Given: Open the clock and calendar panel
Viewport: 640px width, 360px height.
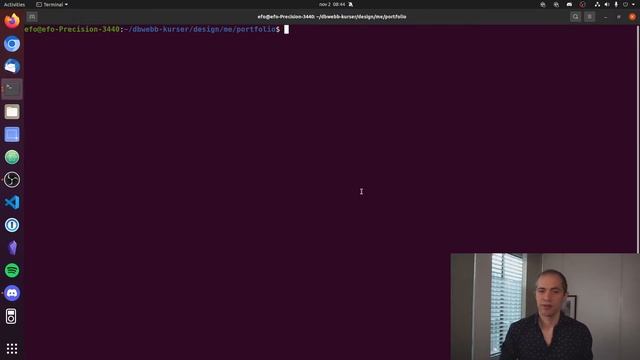Looking at the screenshot, I should [332, 4].
